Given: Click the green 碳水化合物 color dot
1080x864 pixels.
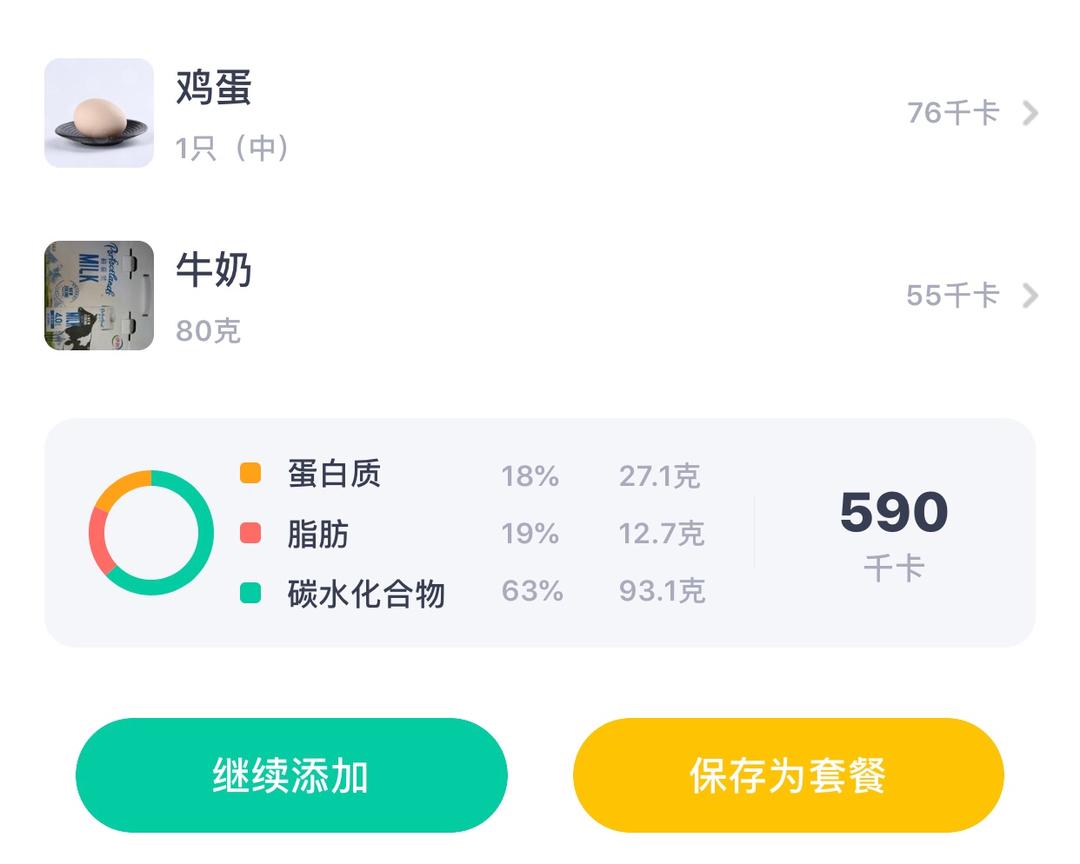Looking at the screenshot, I should point(250,593).
